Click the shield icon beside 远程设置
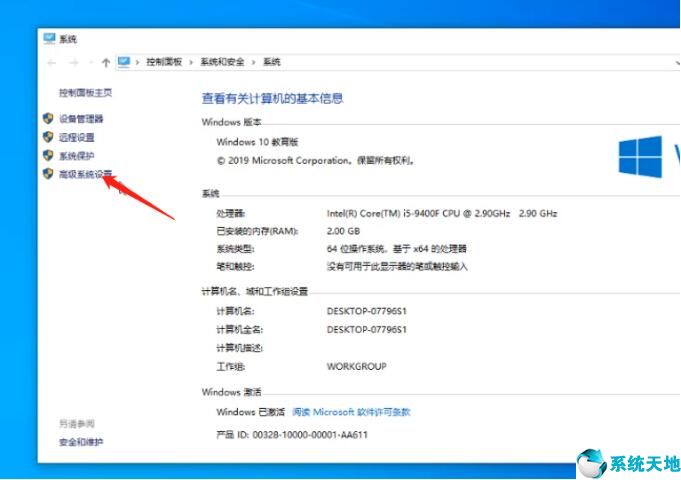This screenshot has width=681, height=480. coord(48,137)
